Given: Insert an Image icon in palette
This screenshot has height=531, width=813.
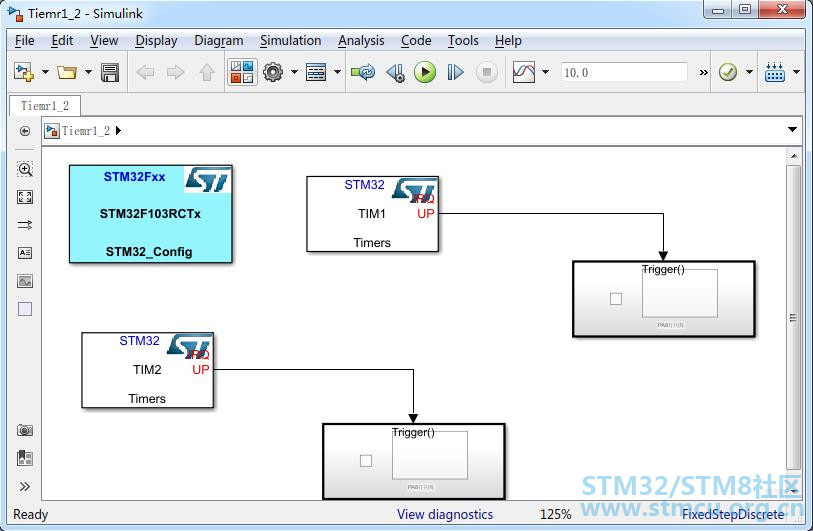Looking at the screenshot, I should 25,281.
